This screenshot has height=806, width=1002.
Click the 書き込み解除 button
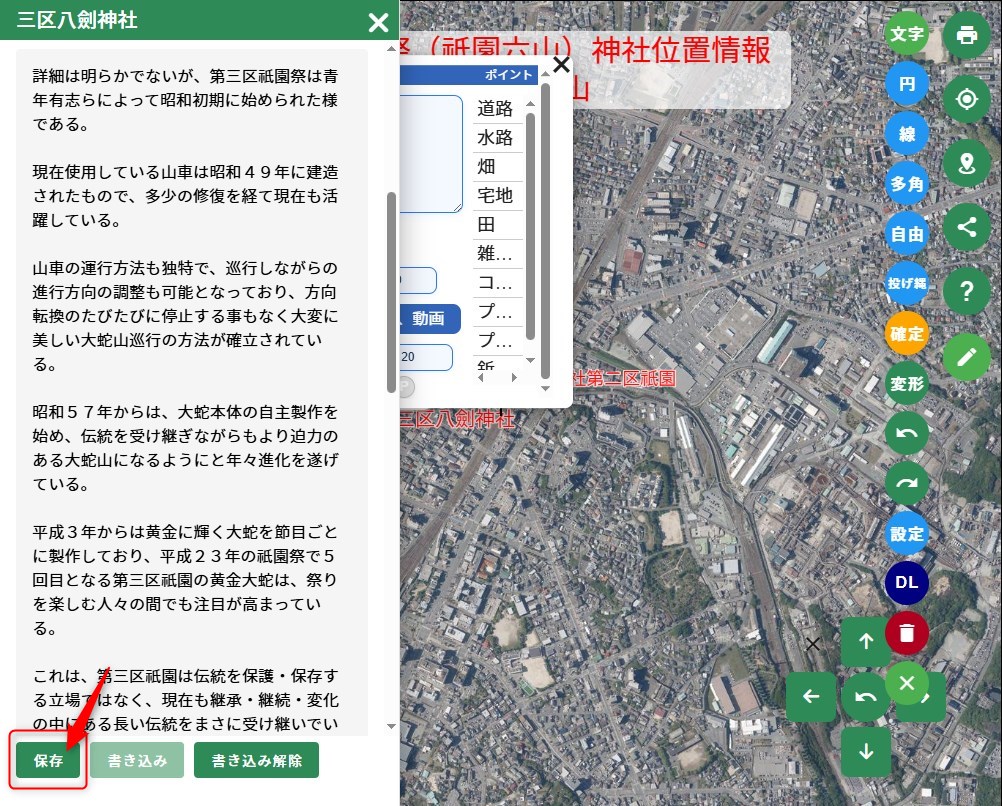pyautogui.click(x=256, y=760)
